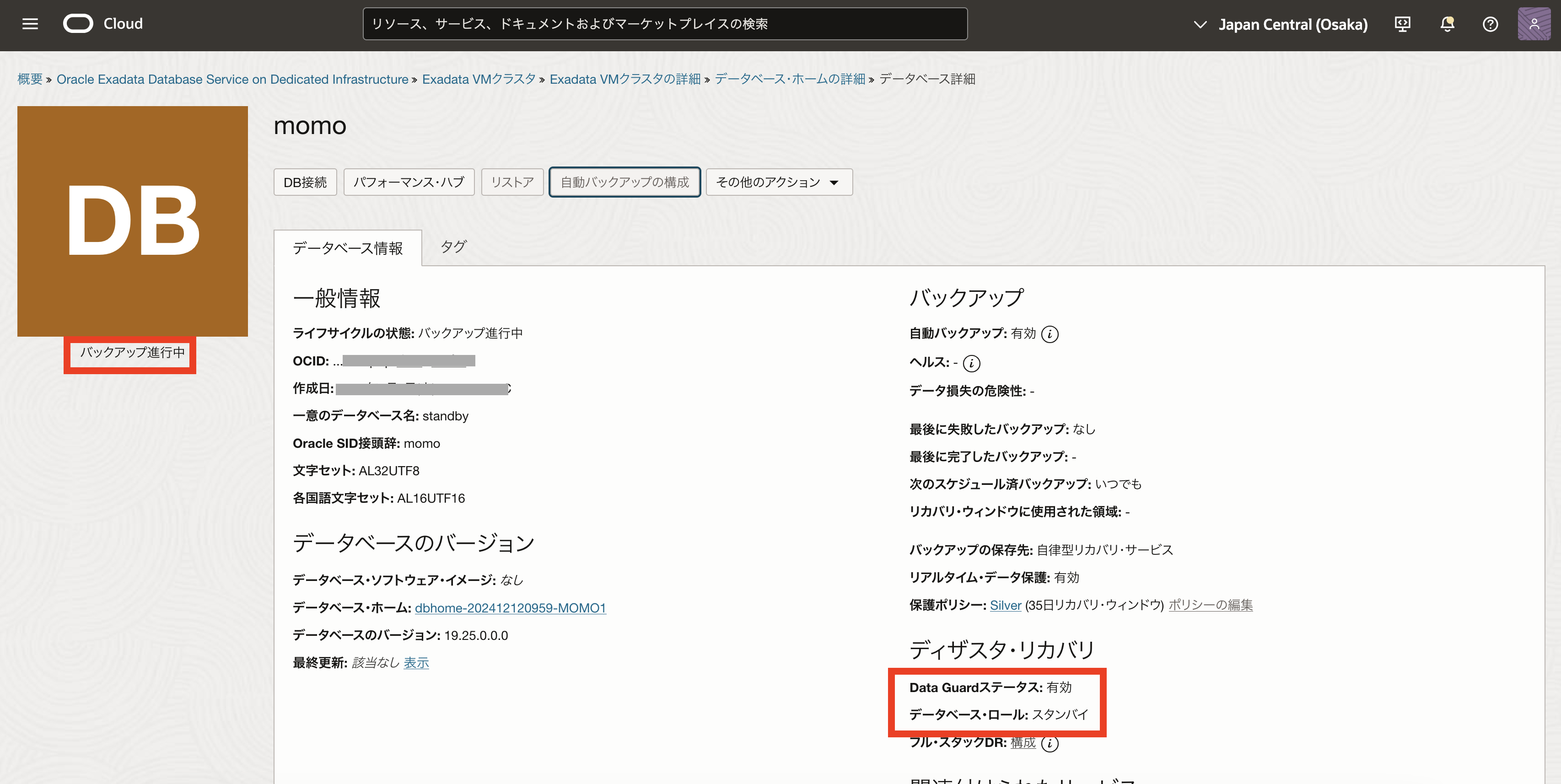
Task: Select the データベース情報 tab
Action: click(347, 248)
